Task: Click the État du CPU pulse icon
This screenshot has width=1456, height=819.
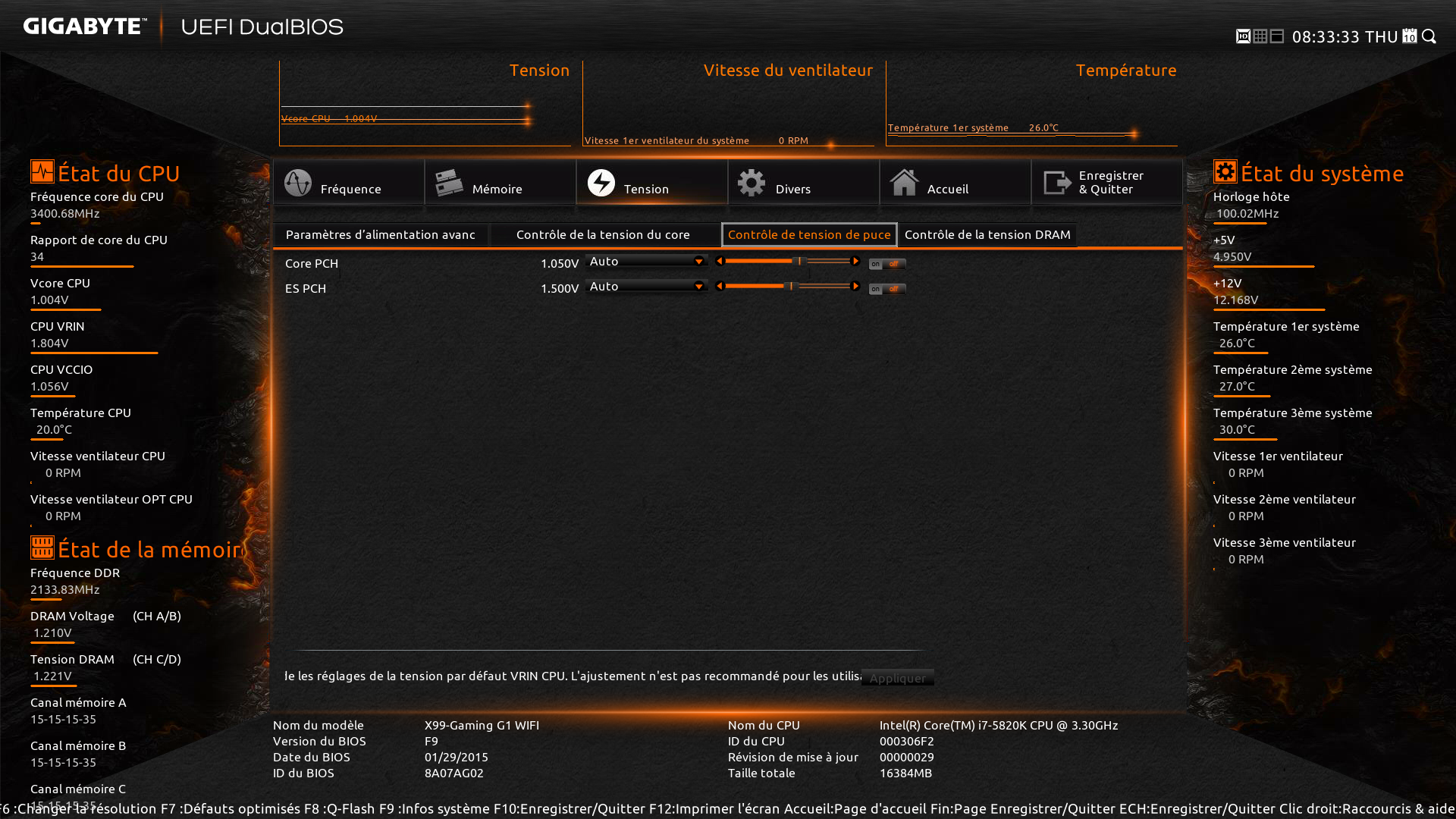Action: point(42,171)
